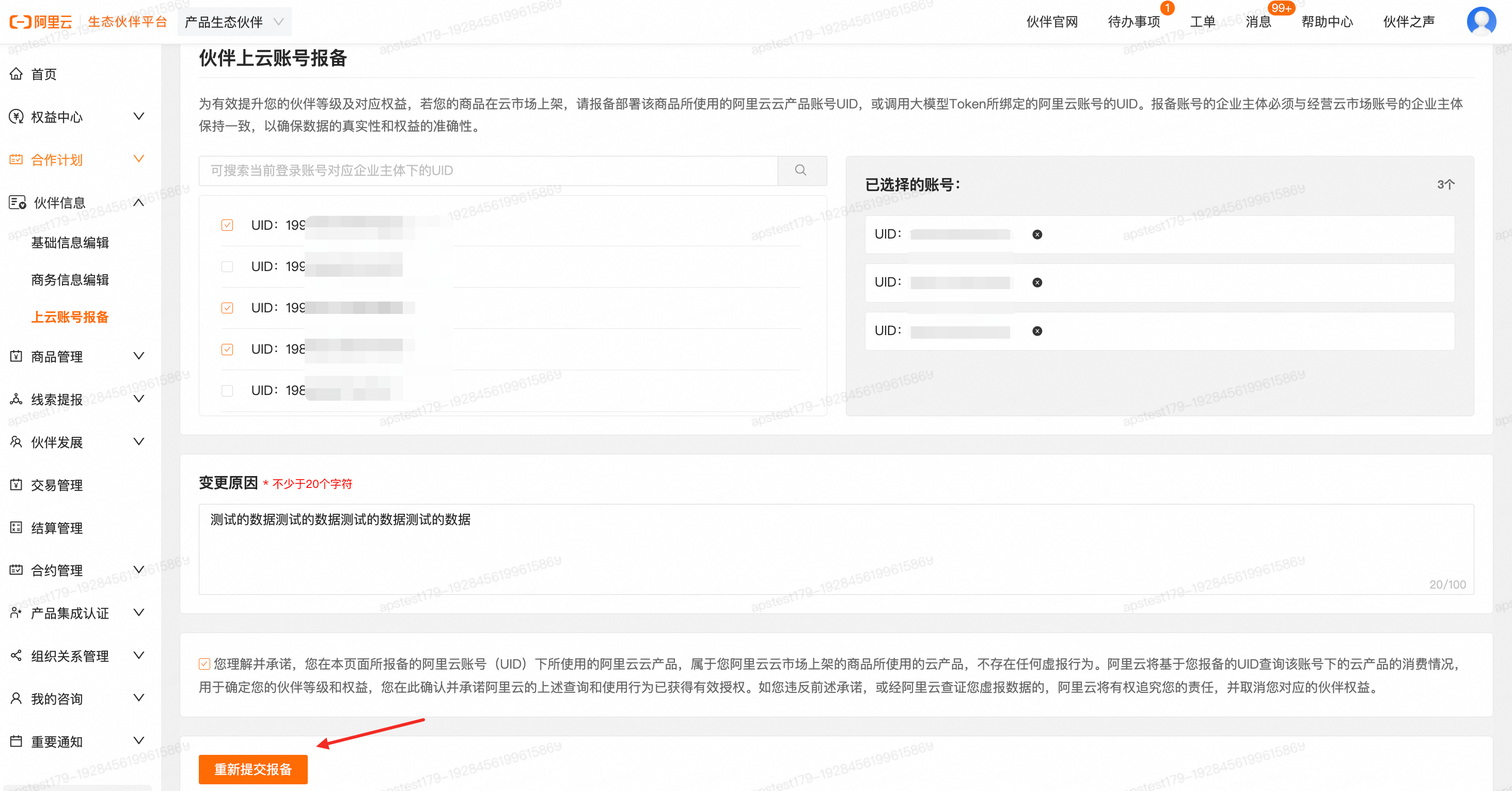Click the 重要通知 calendar icon

pyautogui.click(x=17, y=741)
